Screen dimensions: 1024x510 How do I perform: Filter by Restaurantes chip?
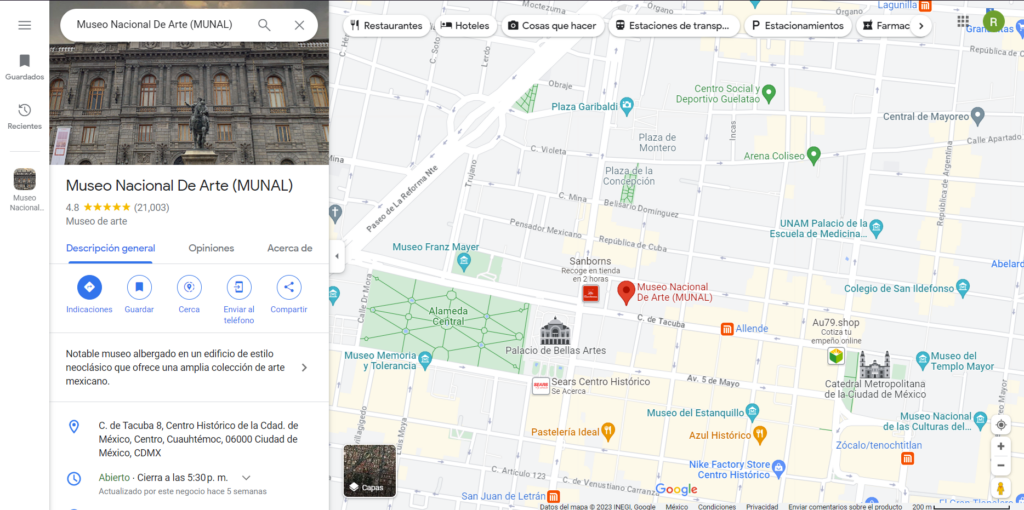click(x=387, y=26)
